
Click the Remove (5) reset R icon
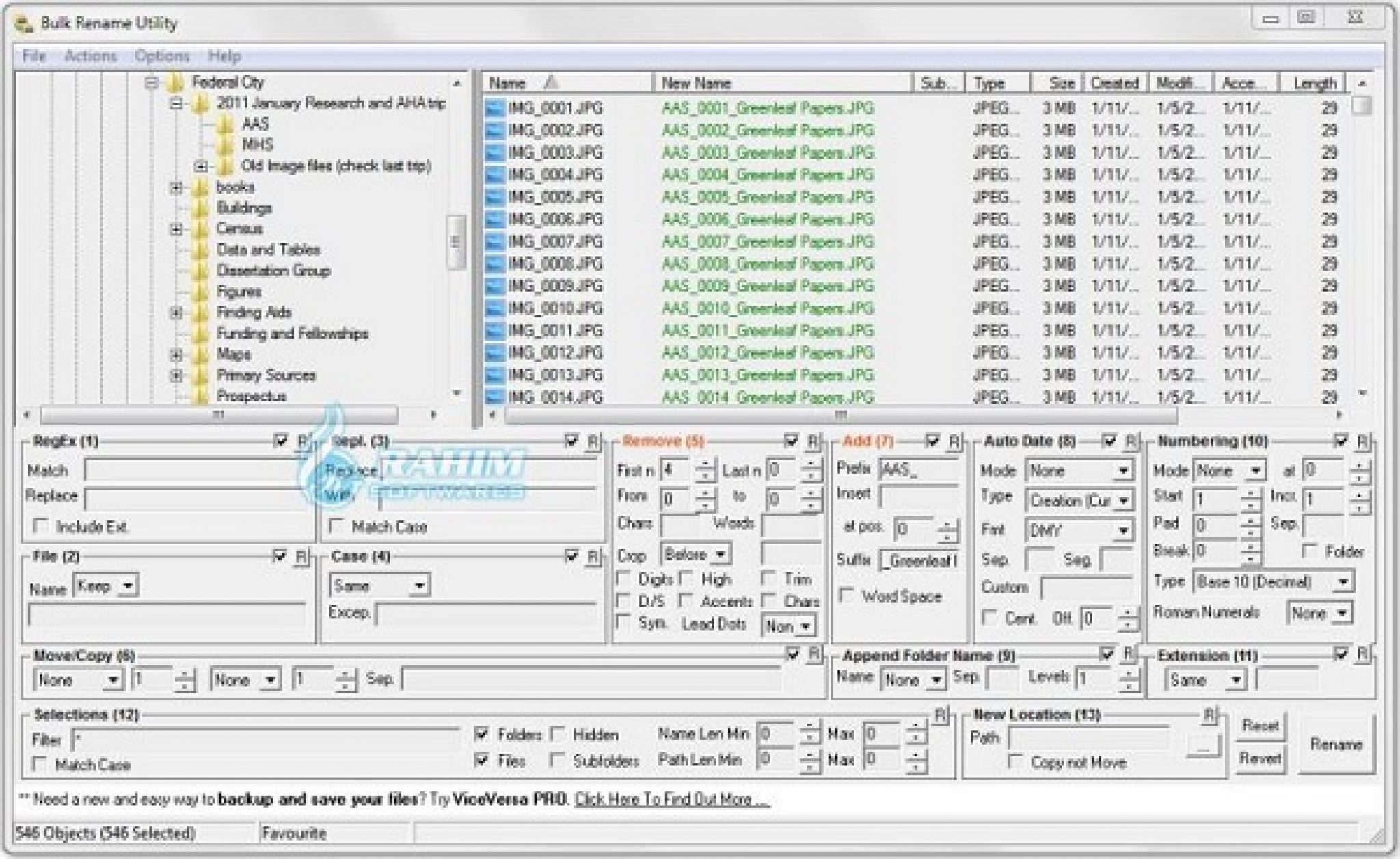pos(813,442)
